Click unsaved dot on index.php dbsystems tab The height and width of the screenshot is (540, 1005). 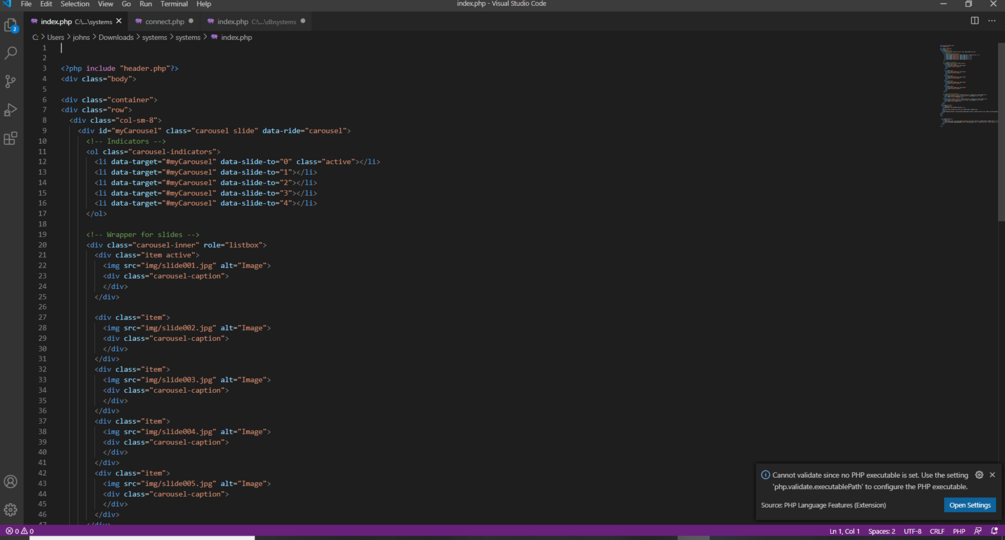(303, 21)
